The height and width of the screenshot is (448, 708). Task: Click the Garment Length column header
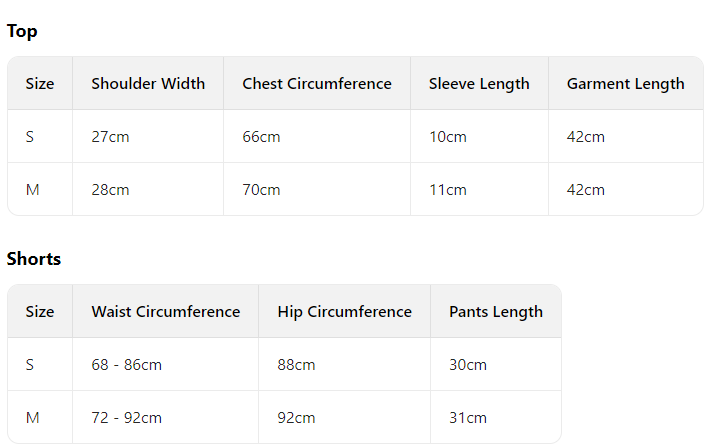point(625,84)
